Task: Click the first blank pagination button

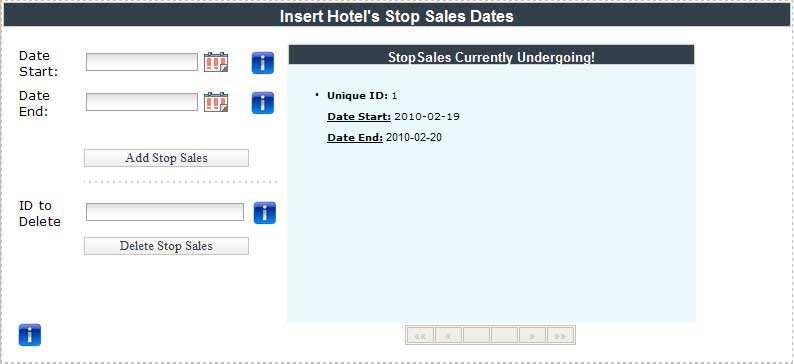Action: (477, 336)
